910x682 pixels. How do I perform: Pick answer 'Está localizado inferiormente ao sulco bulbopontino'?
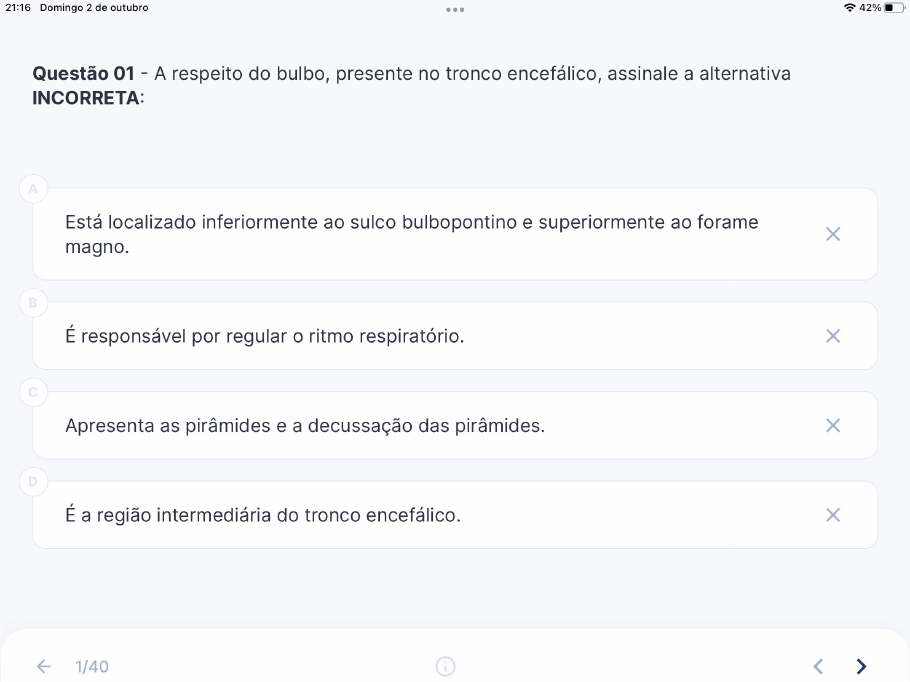(x=454, y=234)
